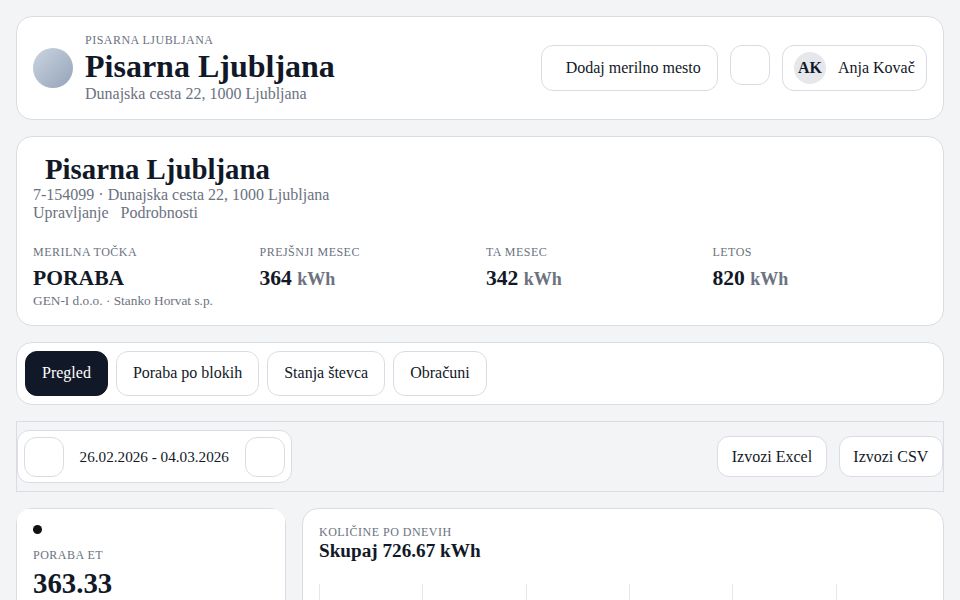Expand details via the Podrobnosti link
This screenshot has height=600, width=960.
pos(158,213)
